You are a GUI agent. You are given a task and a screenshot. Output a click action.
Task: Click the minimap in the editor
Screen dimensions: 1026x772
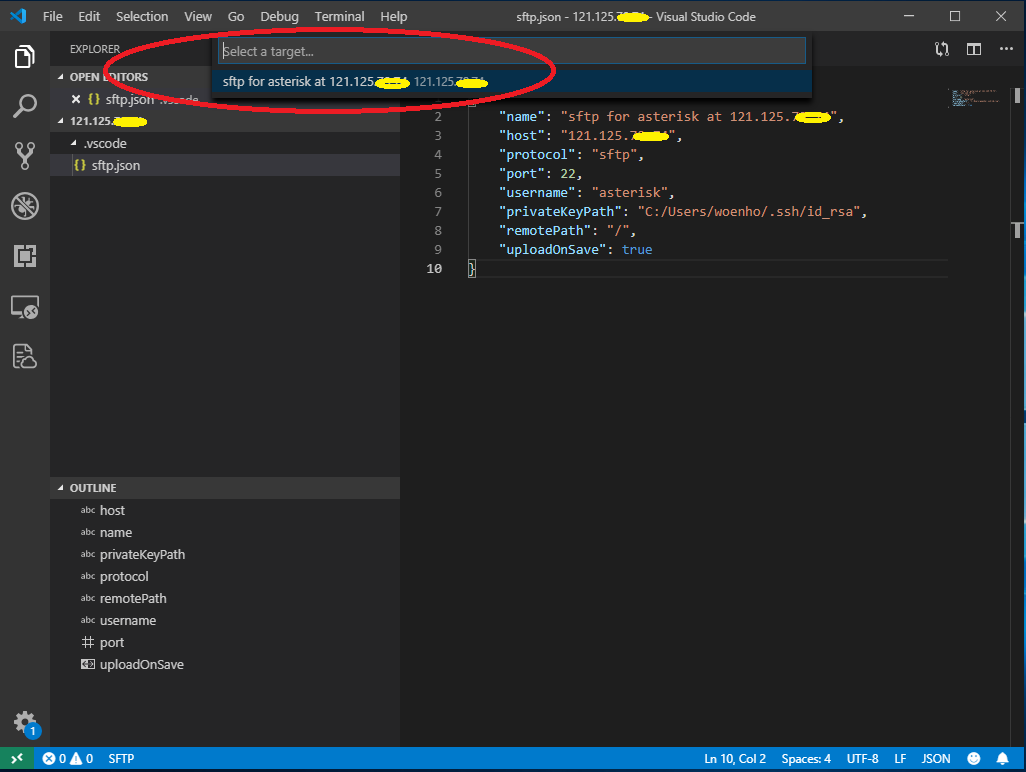point(975,98)
